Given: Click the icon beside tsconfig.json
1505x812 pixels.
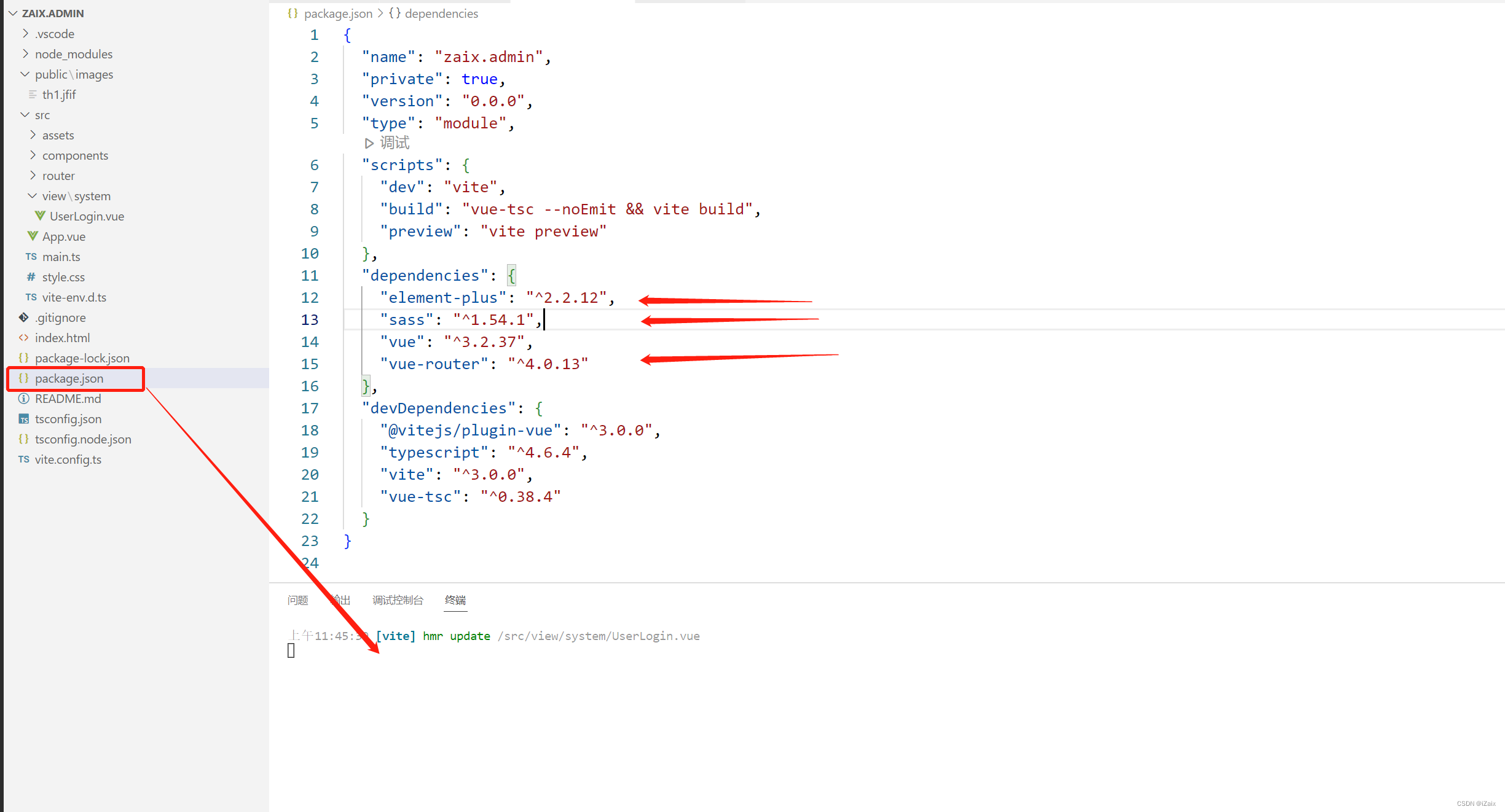Looking at the screenshot, I should click(24, 418).
